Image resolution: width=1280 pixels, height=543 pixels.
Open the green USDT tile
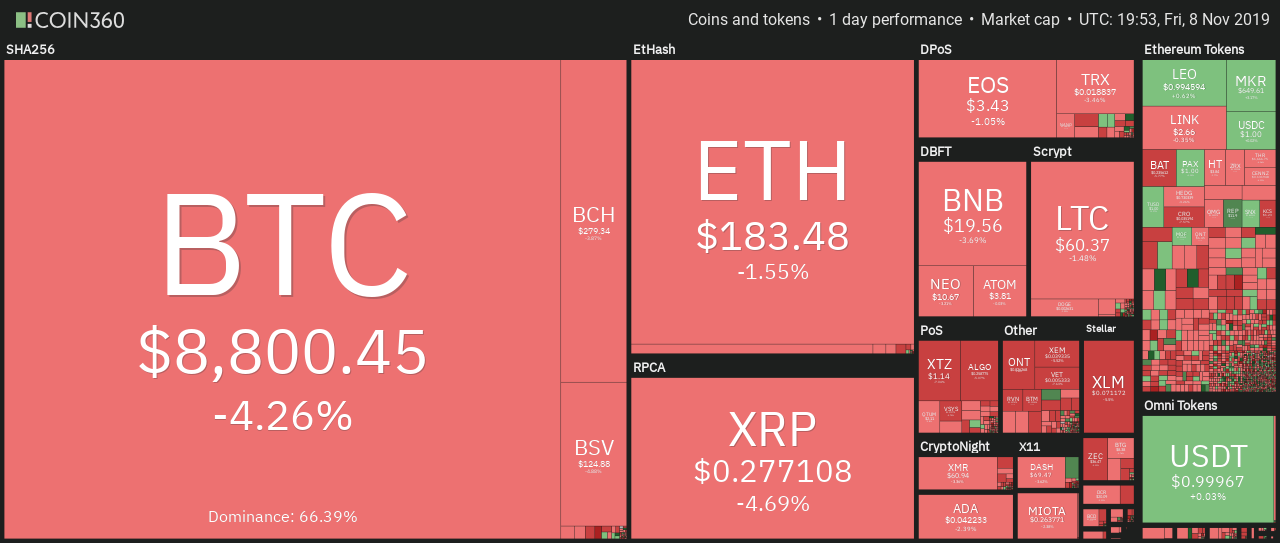coord(1208,469)
